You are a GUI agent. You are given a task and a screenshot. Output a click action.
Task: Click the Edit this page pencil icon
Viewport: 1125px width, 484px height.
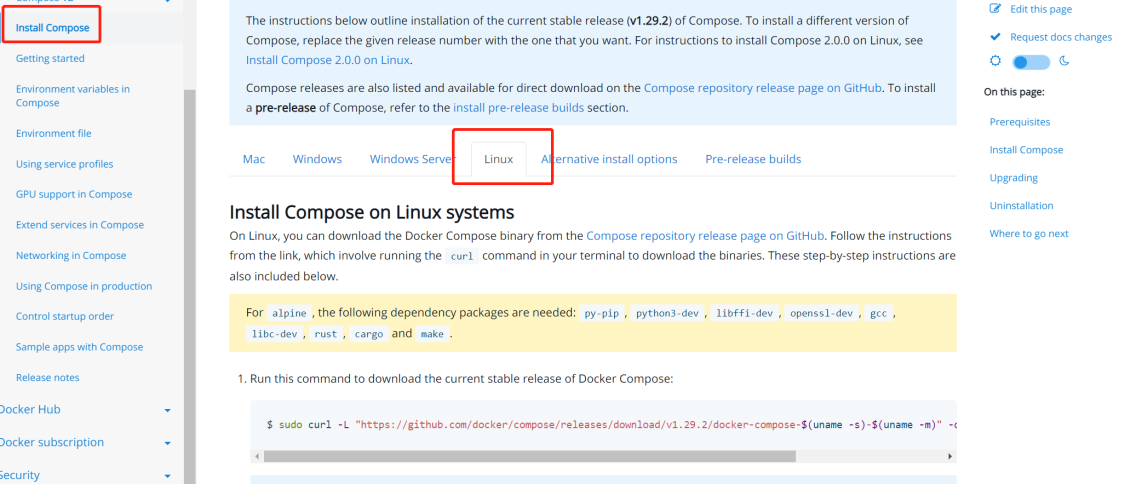(995, 9)
